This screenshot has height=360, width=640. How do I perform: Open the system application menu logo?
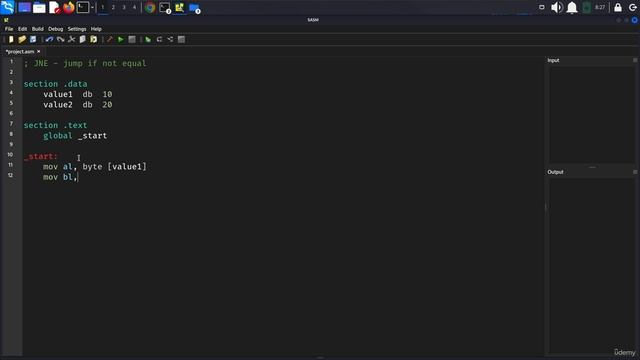(7, 7)
